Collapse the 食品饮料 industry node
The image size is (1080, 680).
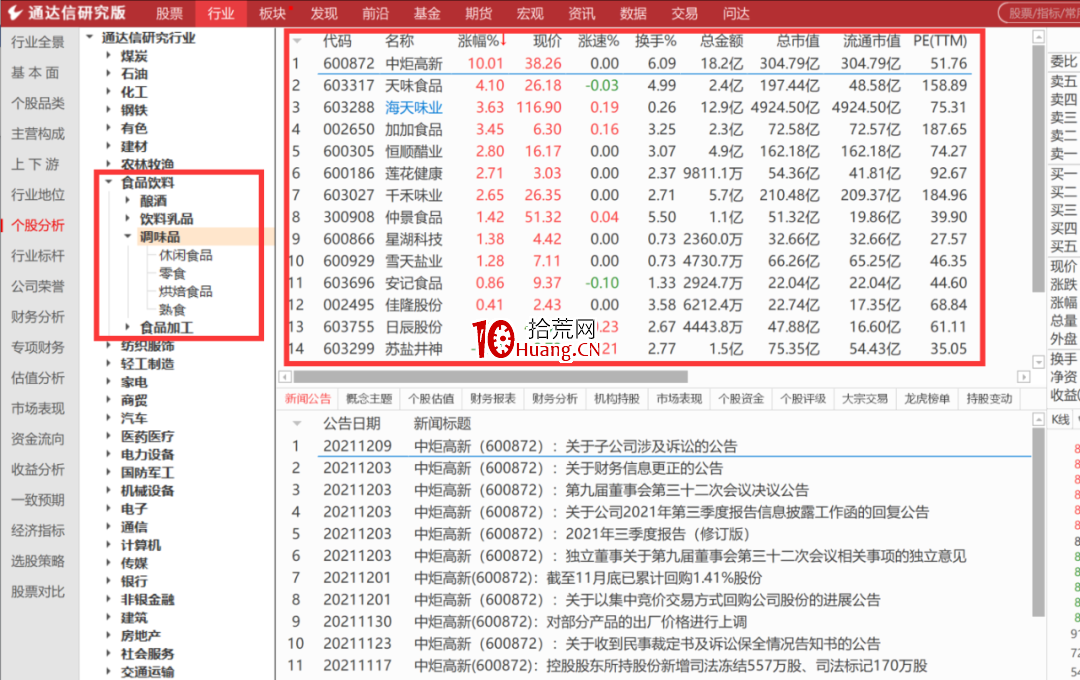pyautogui.click(x=108, y=183)
